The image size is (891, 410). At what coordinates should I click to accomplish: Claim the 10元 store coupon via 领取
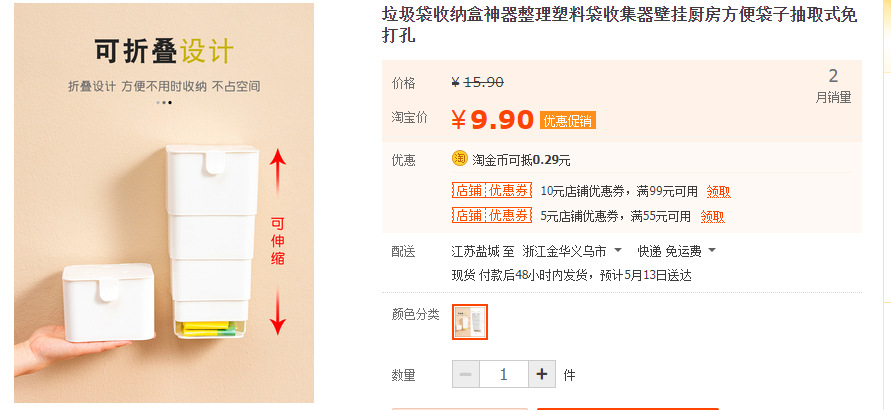[718, 191]
